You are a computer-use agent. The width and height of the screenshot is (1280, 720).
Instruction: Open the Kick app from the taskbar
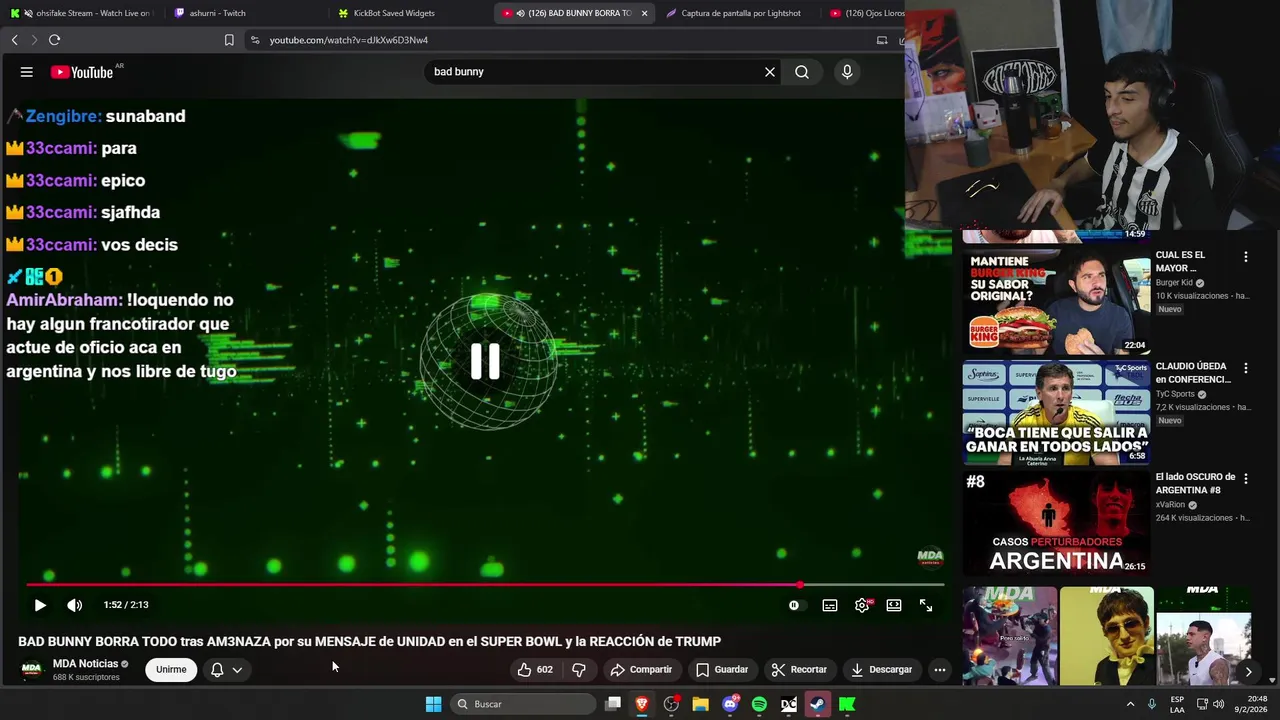847,704
